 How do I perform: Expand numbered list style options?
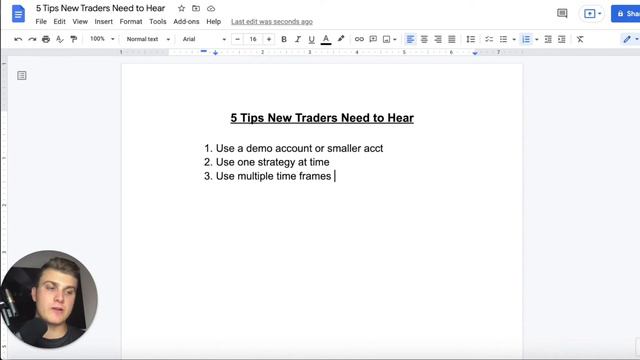[x=536, y=39]
